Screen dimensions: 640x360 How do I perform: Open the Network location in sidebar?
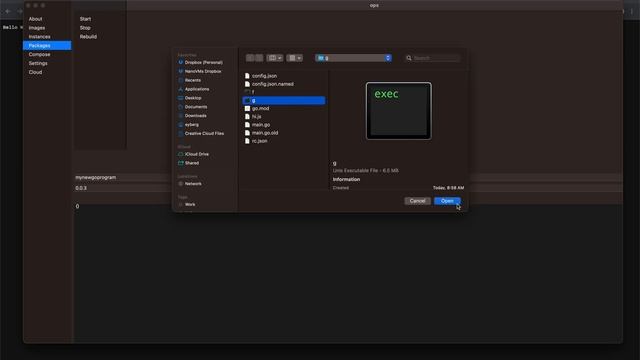tap(193, 184)
